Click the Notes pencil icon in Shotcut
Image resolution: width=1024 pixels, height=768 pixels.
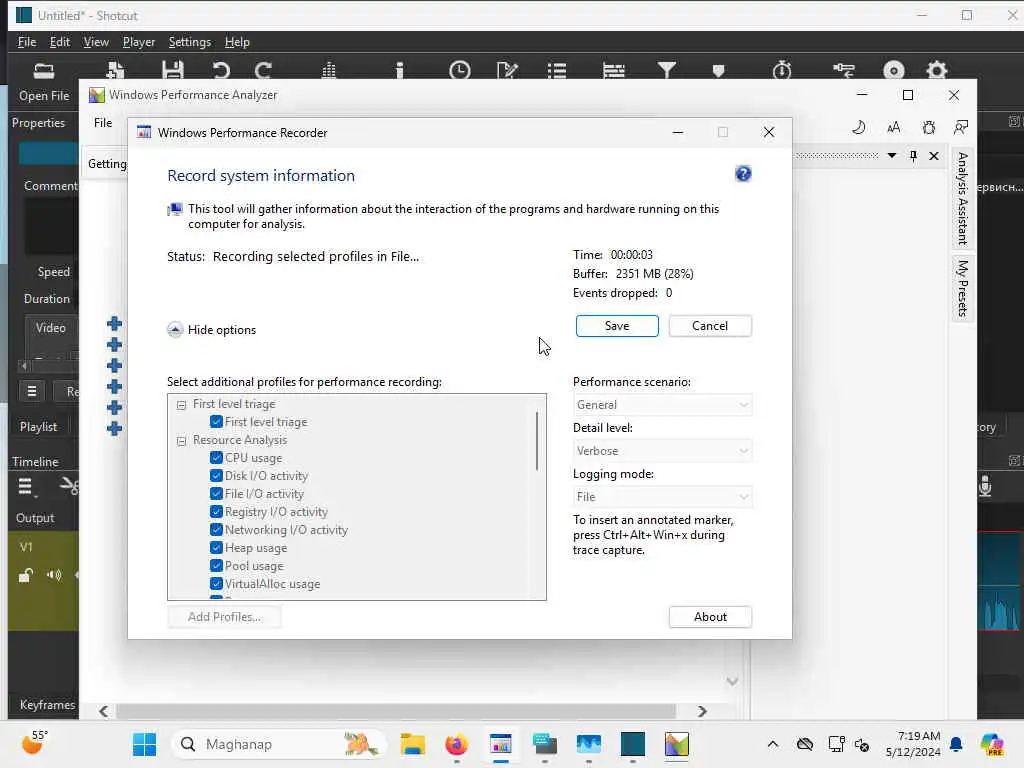[507, 70]
